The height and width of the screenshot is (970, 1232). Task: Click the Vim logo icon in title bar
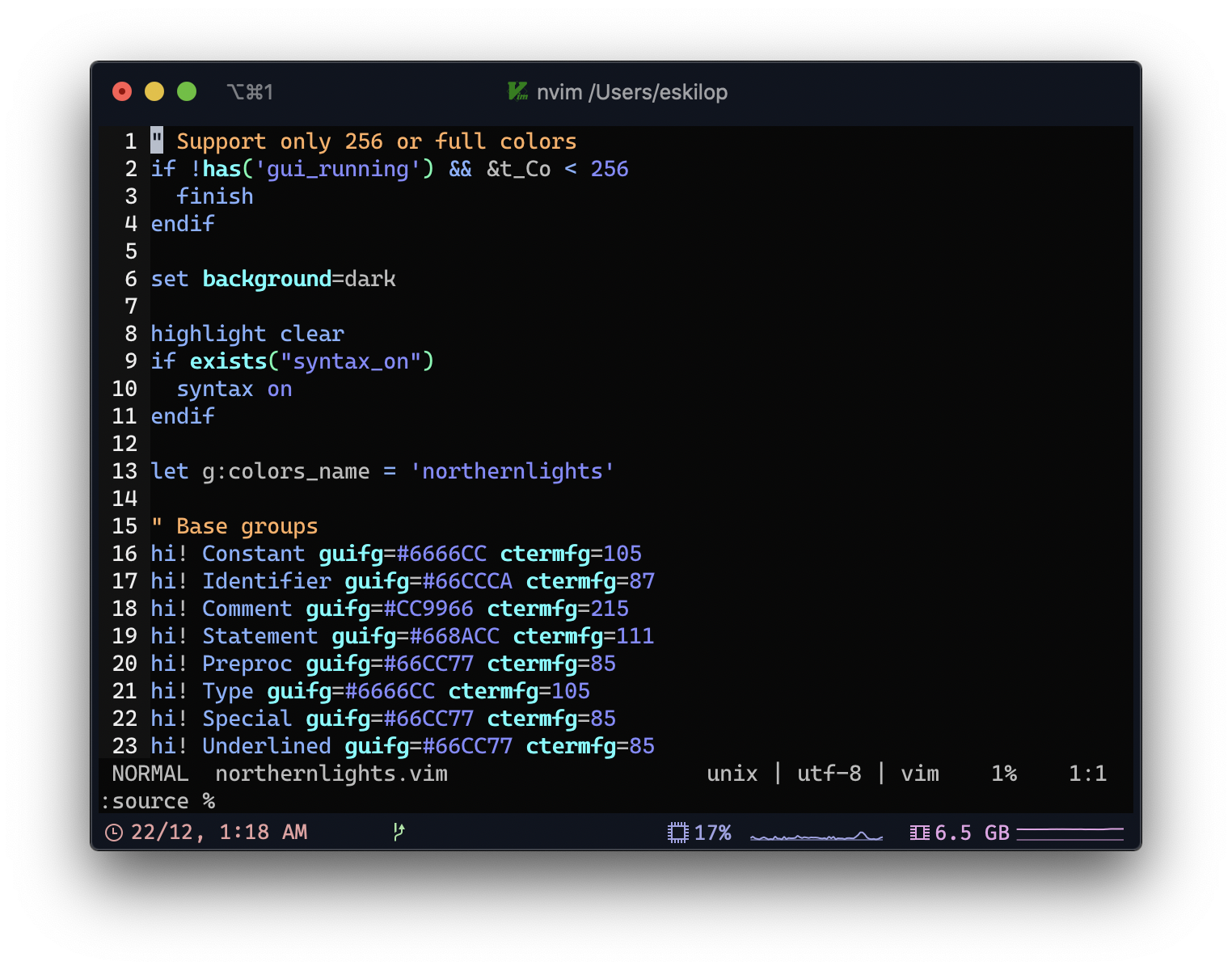click(x=517, y=91)
